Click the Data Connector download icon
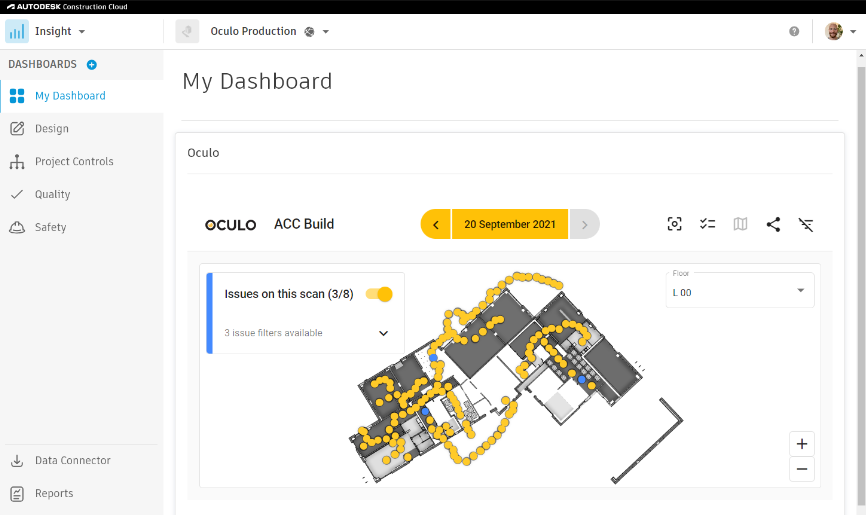 (17, 460)
